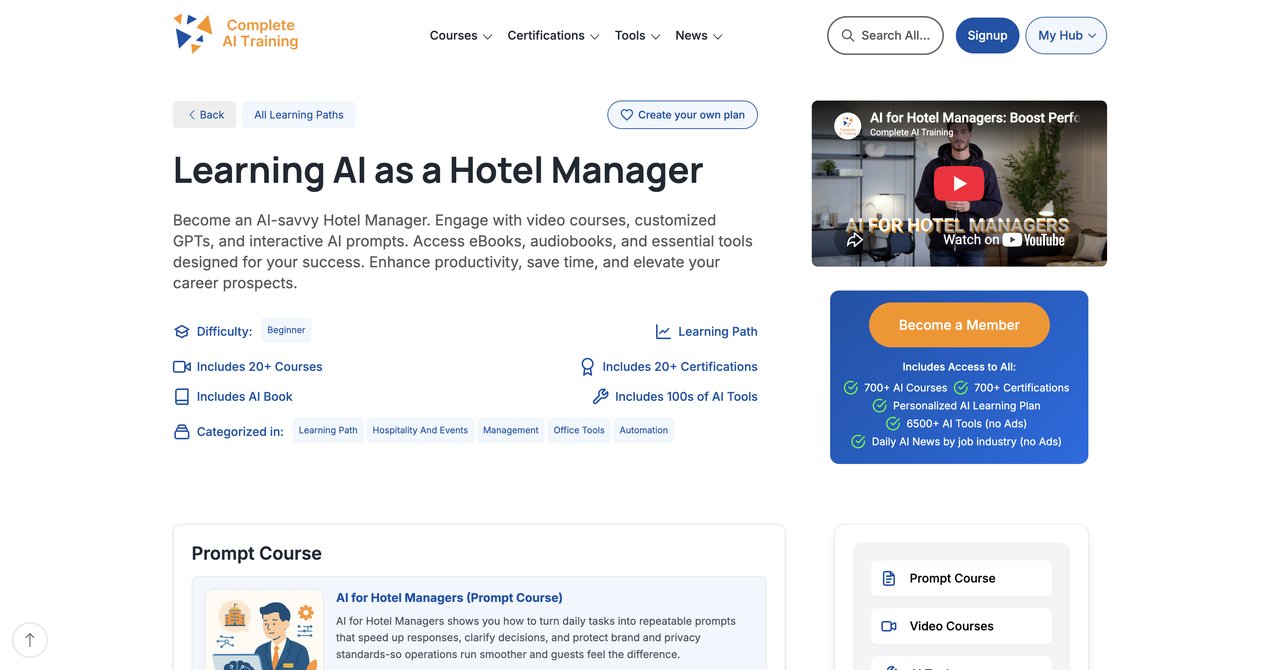The width and height of the screenshot is (1280, 670).
Task: Open the Automation category tag
Action: point(643,430)
